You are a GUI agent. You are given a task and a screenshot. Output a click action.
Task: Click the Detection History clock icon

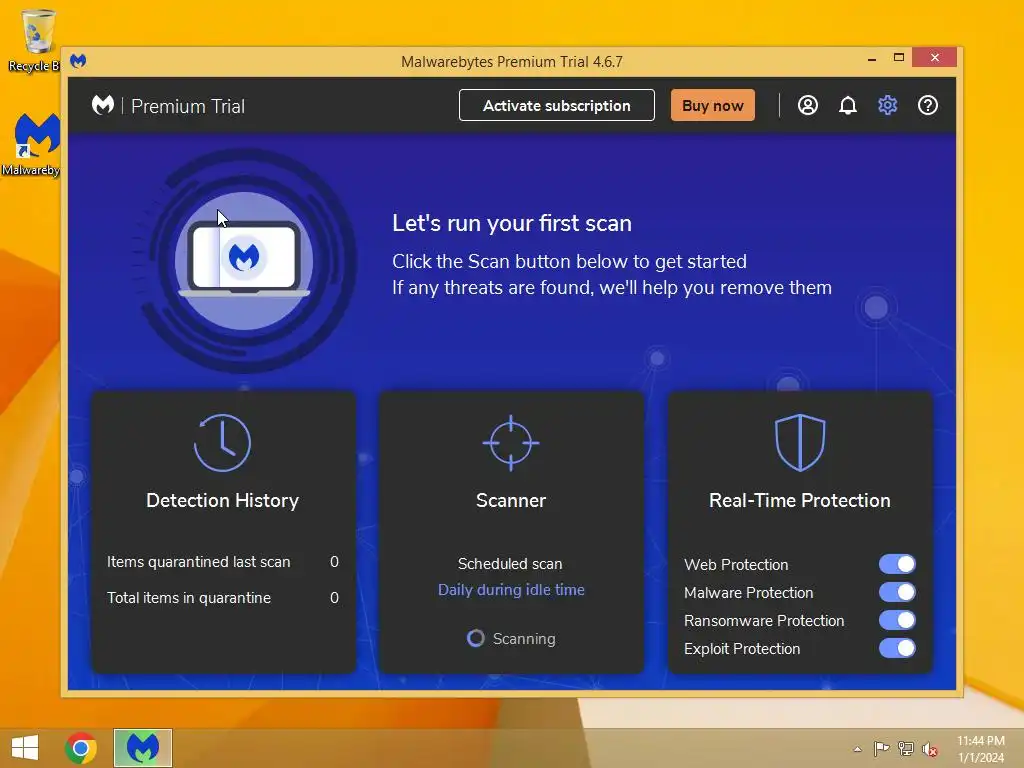[x=222, y=442]
